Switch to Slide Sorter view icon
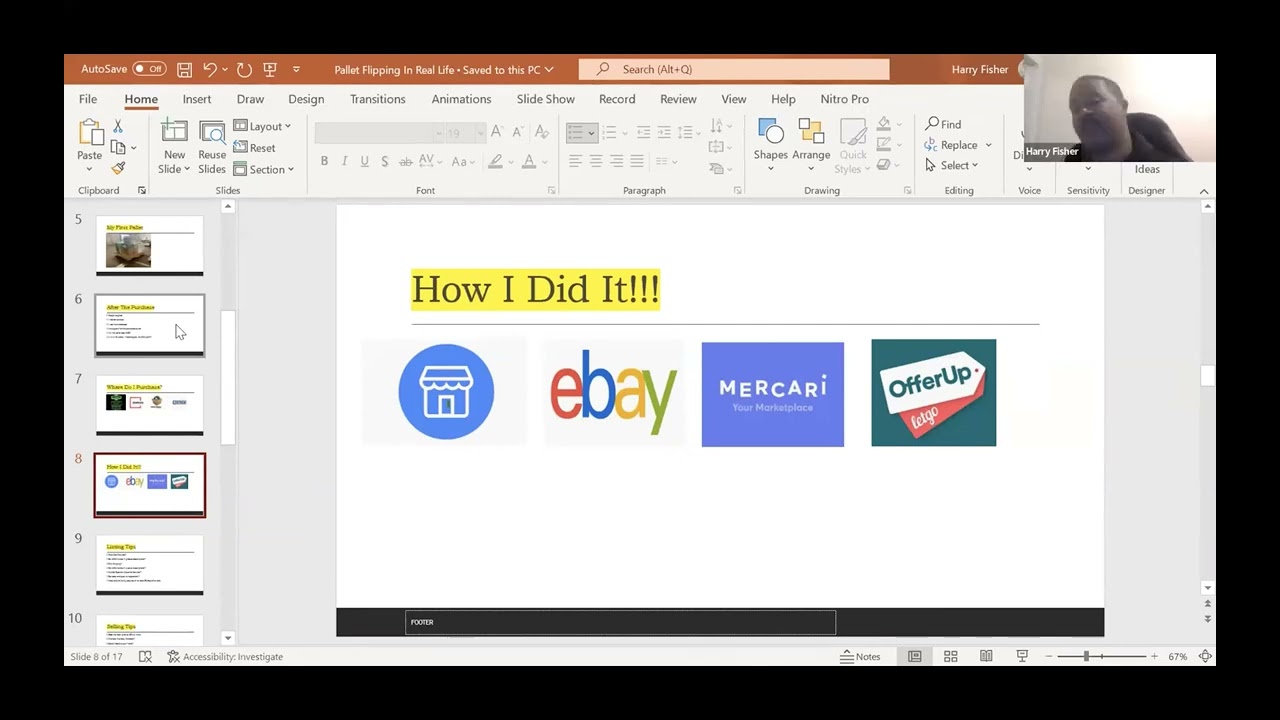Viewport: 1280px width, 720px height. click(950, 656)
